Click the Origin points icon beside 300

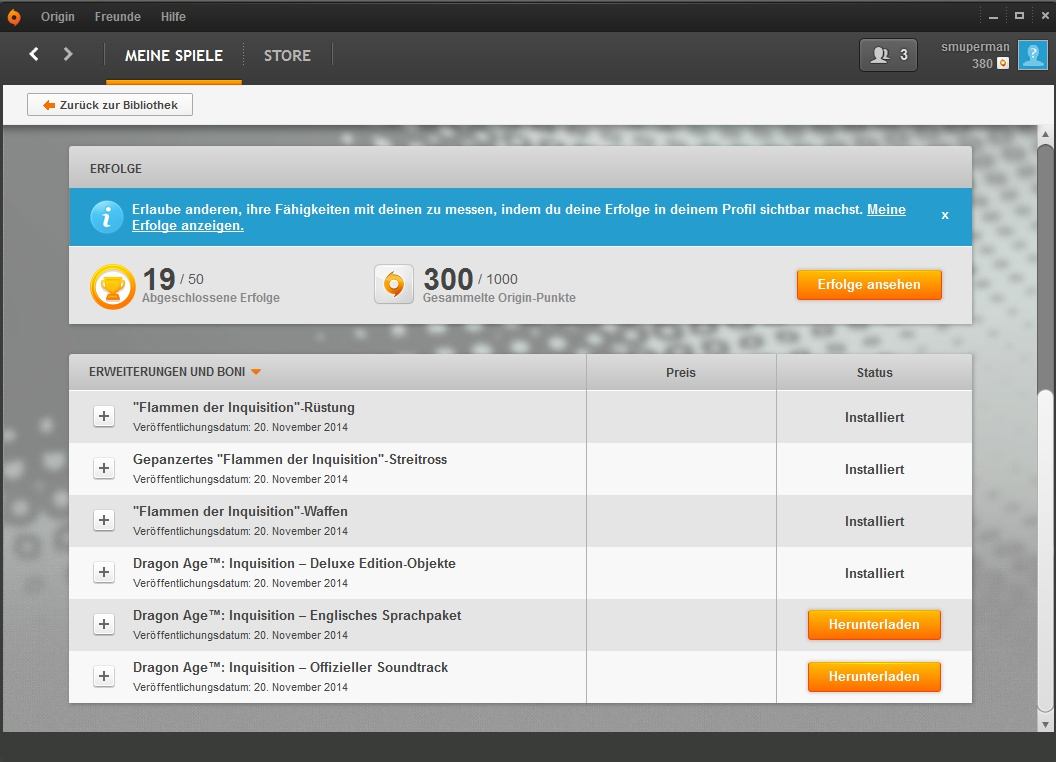click(x=394, y=284)
